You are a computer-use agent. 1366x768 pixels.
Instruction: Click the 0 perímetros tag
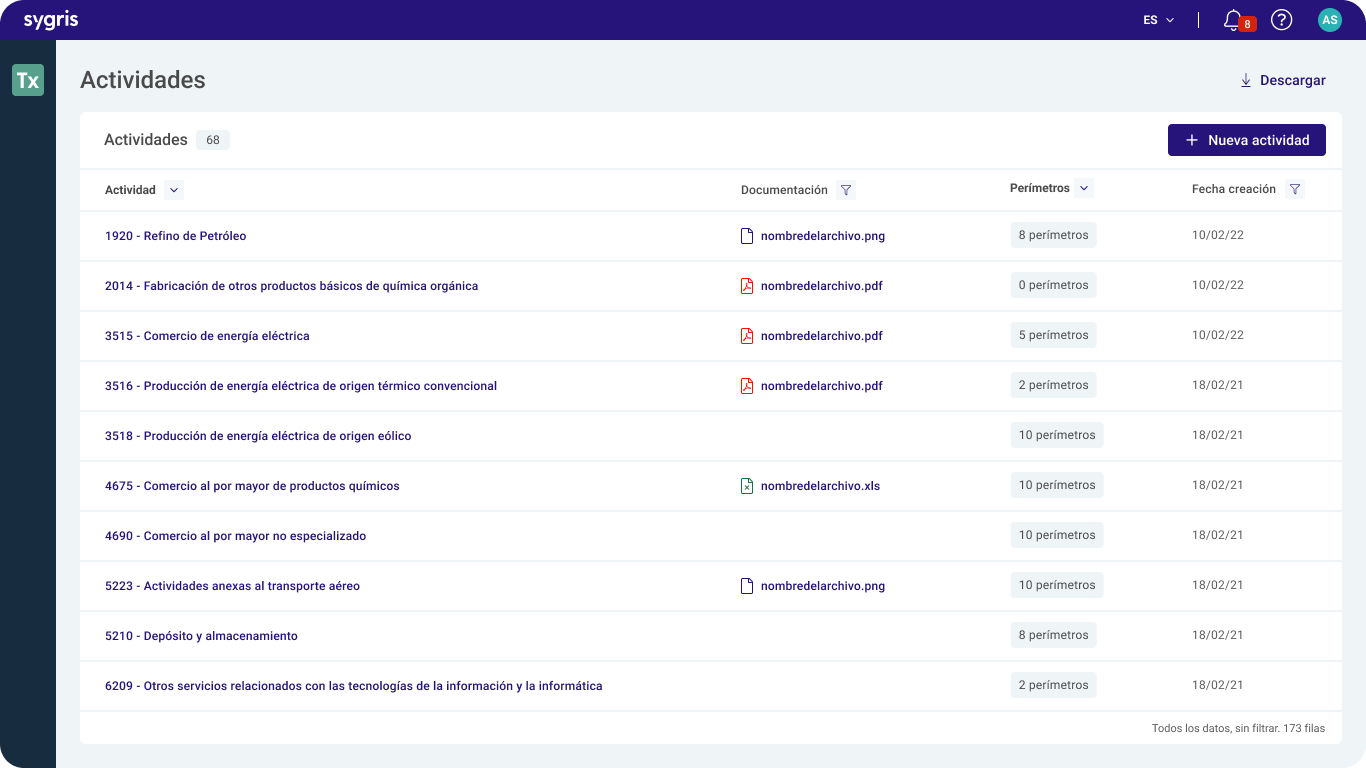point(1053,285)
